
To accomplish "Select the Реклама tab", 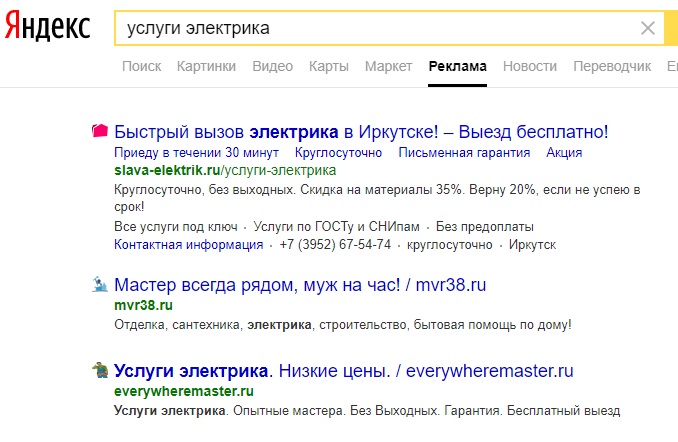I will pyautogui.click(x=457, y=66).
